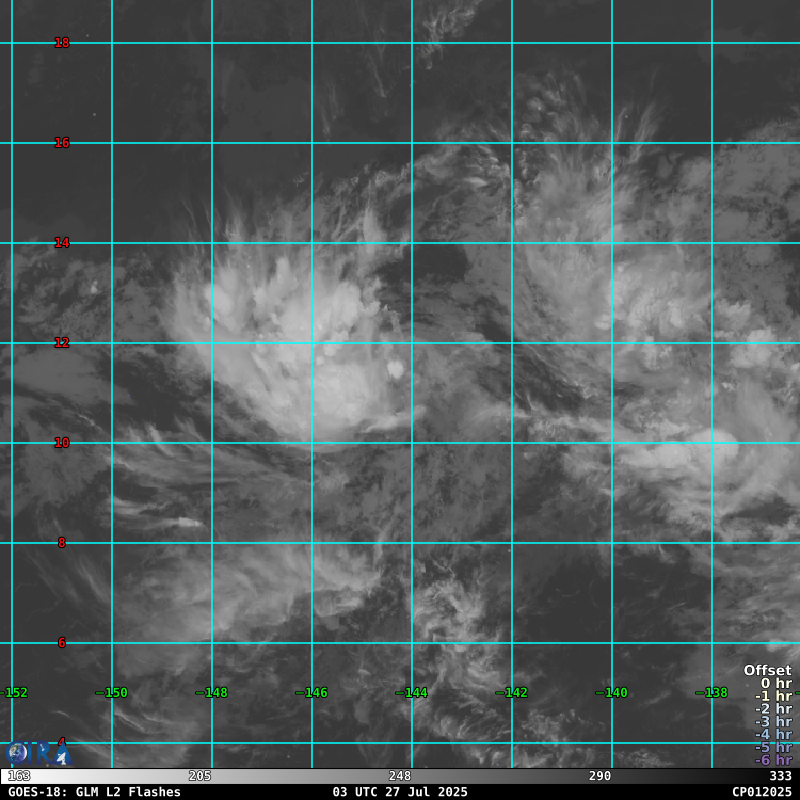Image resolution: width=800 pixels, height=800 pixels.
Task: Click the CIRA logo in the corner
Action: point(38,753)
